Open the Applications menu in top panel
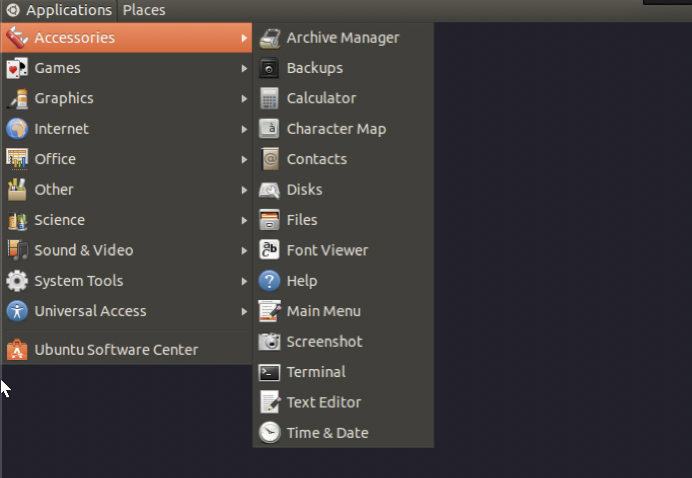692x478 pixels. point(60,10)
